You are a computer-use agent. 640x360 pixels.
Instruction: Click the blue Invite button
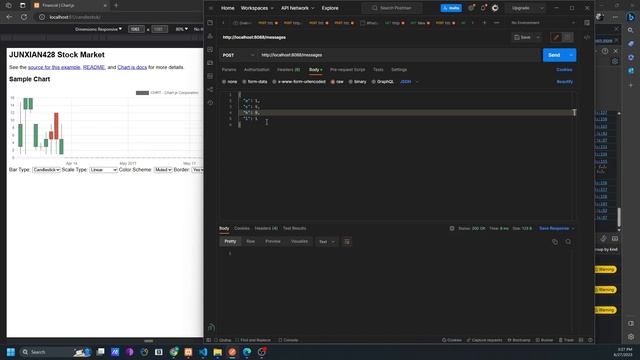click(451, 8)
